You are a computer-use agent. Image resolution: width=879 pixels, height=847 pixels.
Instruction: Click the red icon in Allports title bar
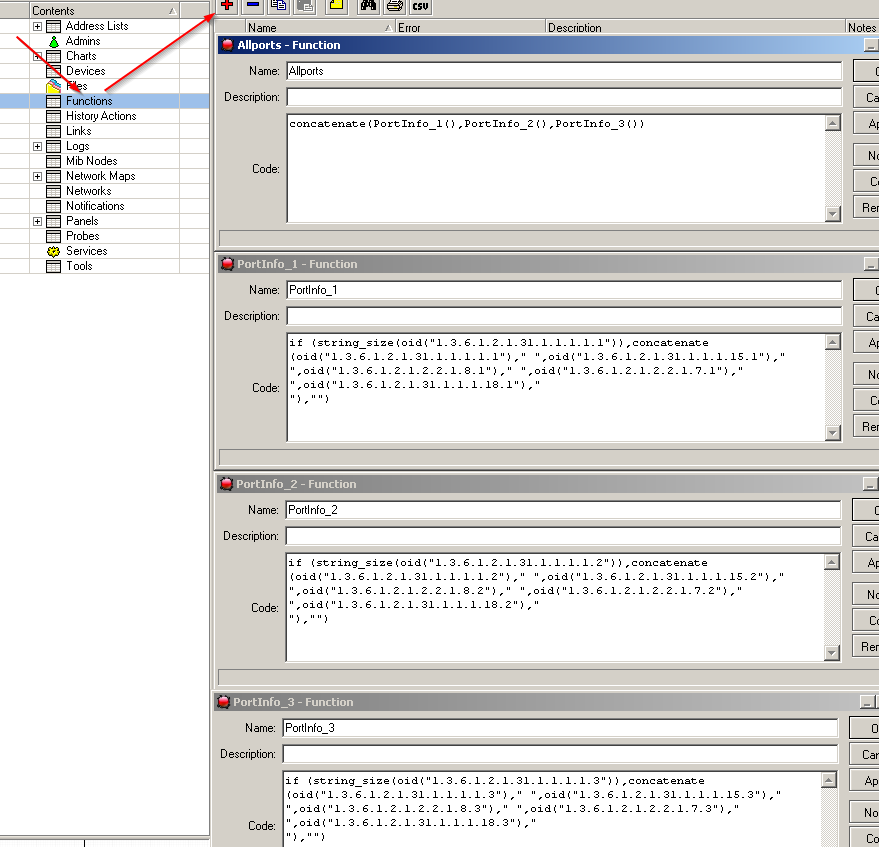pos(227,45)
